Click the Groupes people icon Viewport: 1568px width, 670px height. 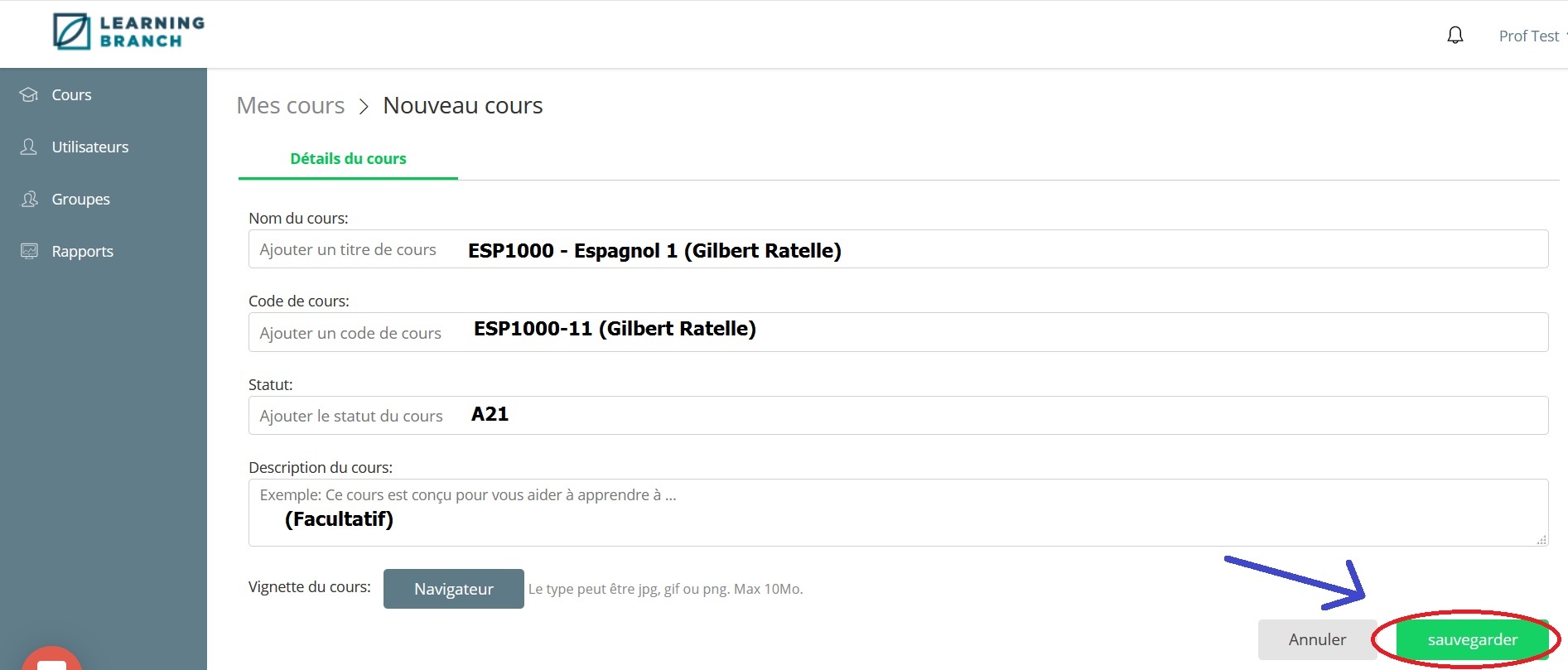[29, 199]
